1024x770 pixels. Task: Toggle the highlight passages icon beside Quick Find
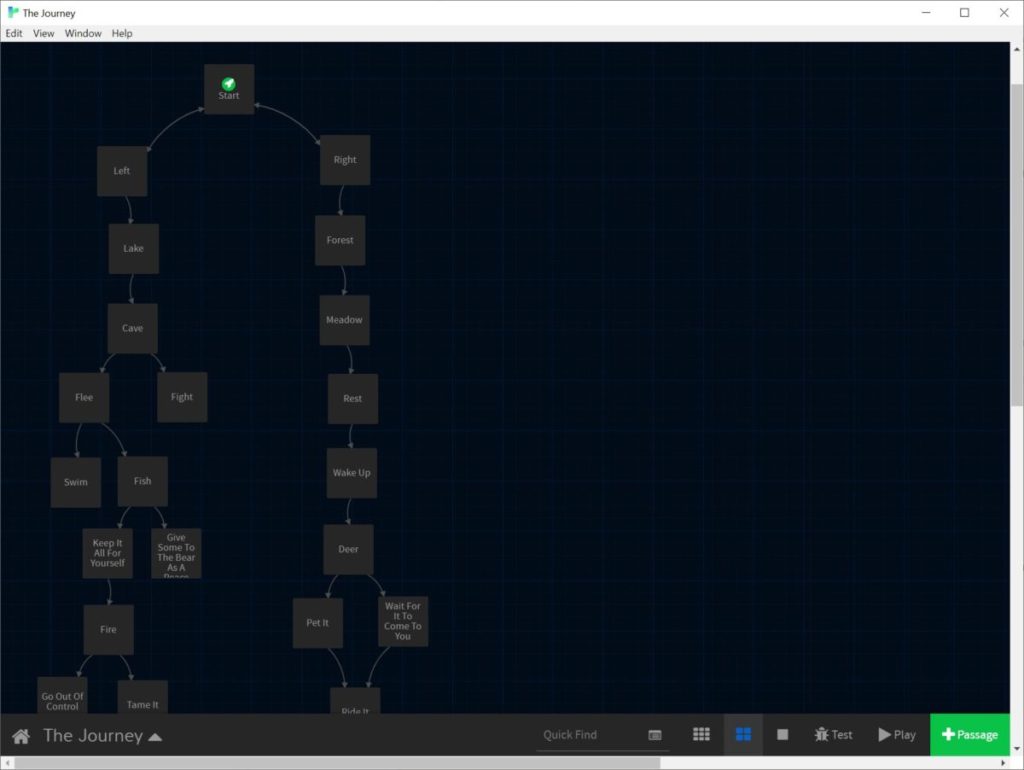pyautogui.click(x=655, y=735)
